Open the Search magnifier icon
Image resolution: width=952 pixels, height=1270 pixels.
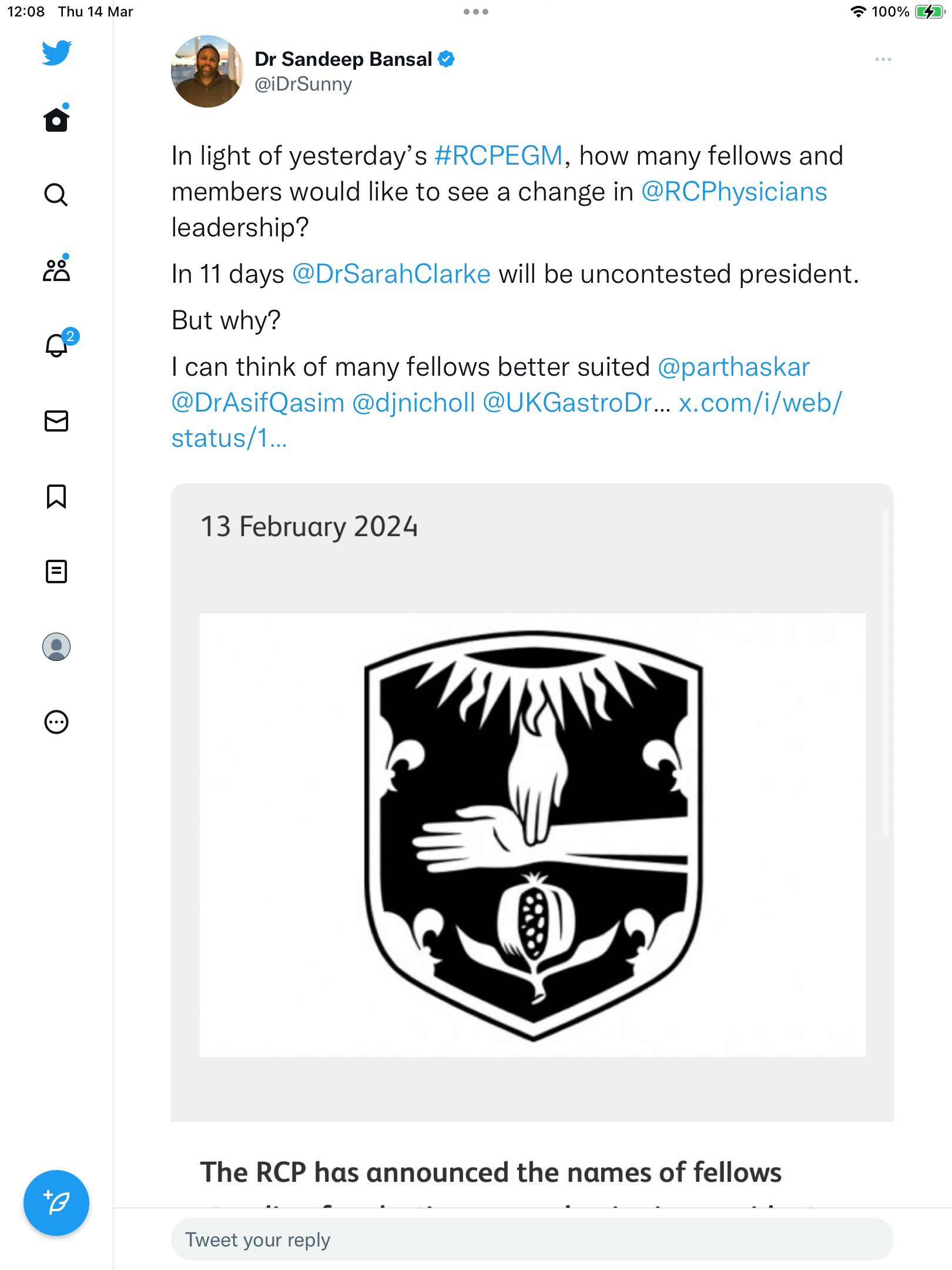(56, 195)
